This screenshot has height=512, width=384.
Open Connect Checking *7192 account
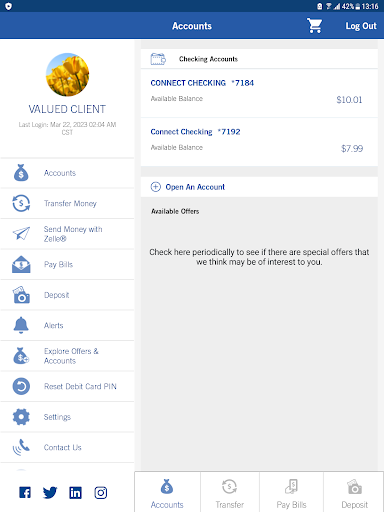click(x=259, y=142)
